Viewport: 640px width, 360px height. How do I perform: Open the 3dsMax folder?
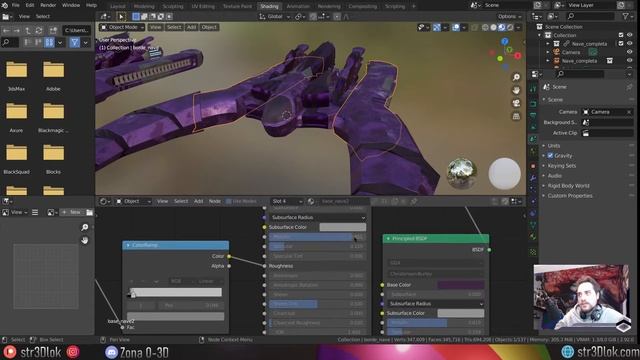(16, 76)
